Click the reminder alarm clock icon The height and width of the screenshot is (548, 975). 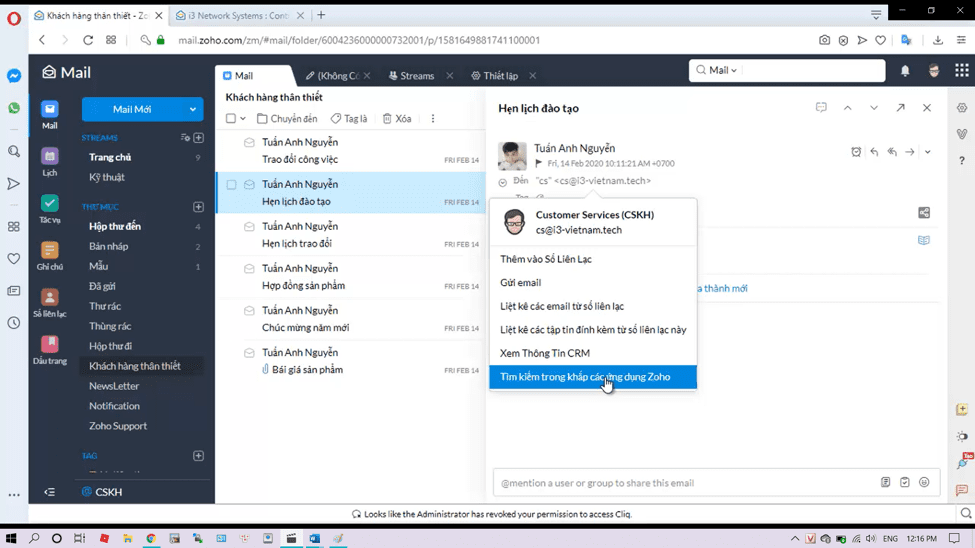(x=856, y=152)
